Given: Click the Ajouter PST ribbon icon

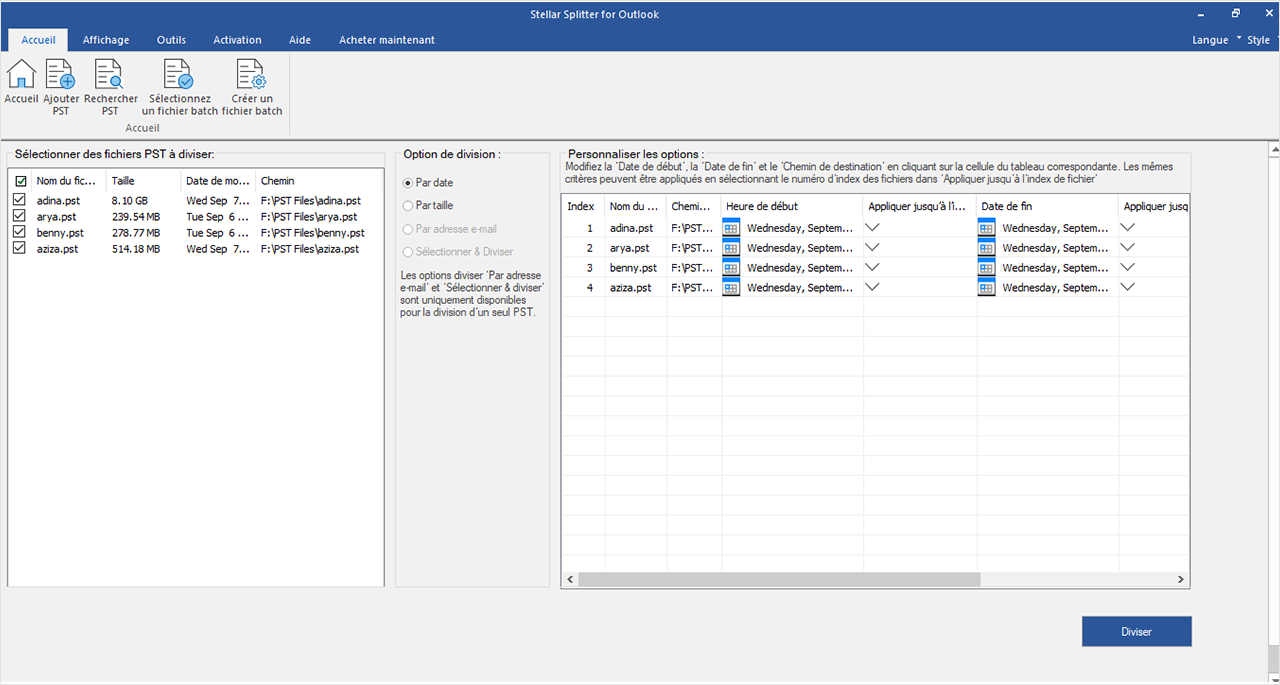Looking at the screenshot, I should pos(61,75).
